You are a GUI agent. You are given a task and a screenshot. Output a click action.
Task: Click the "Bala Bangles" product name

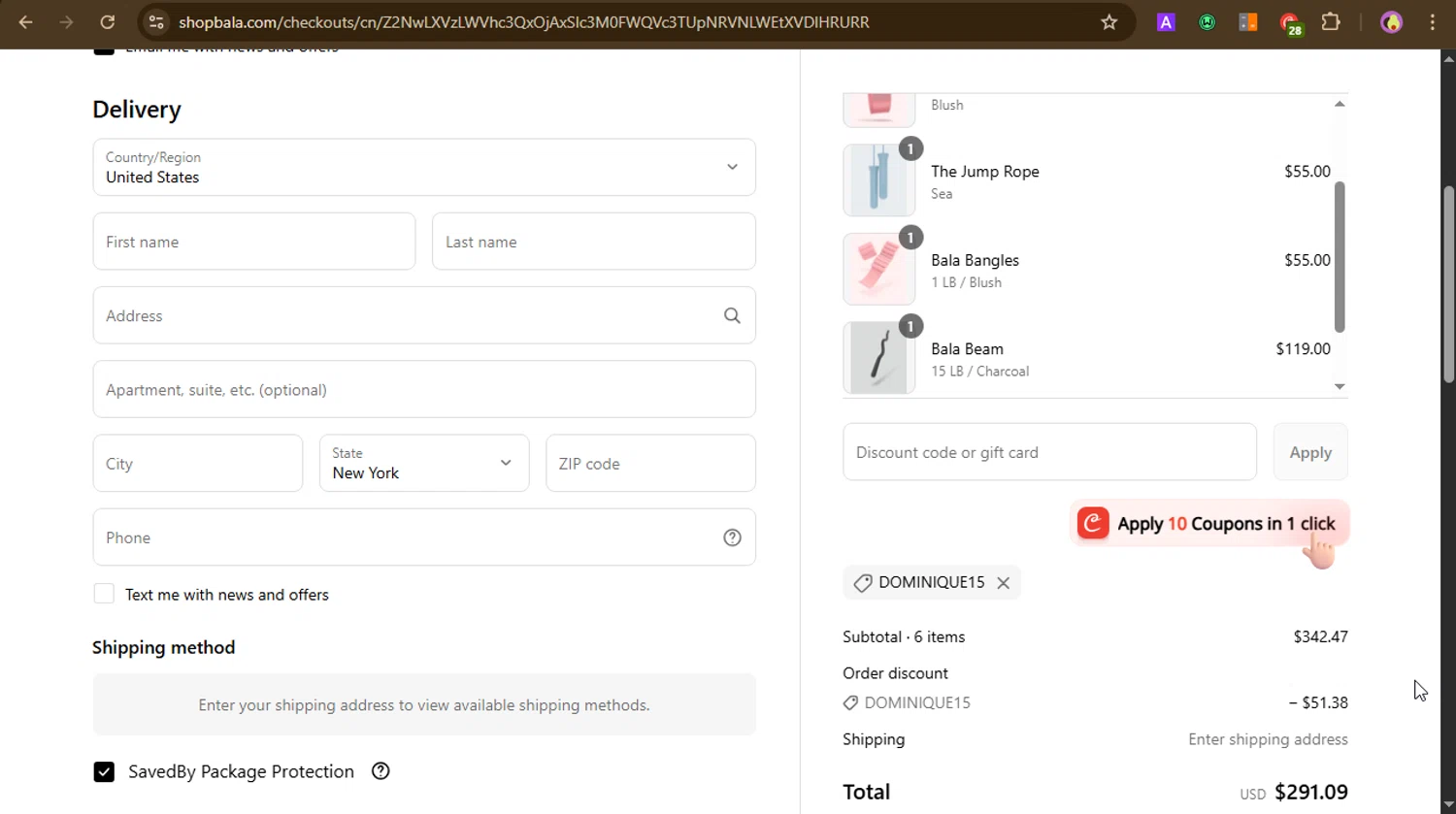pyautogui.click(x=976, y=260)
